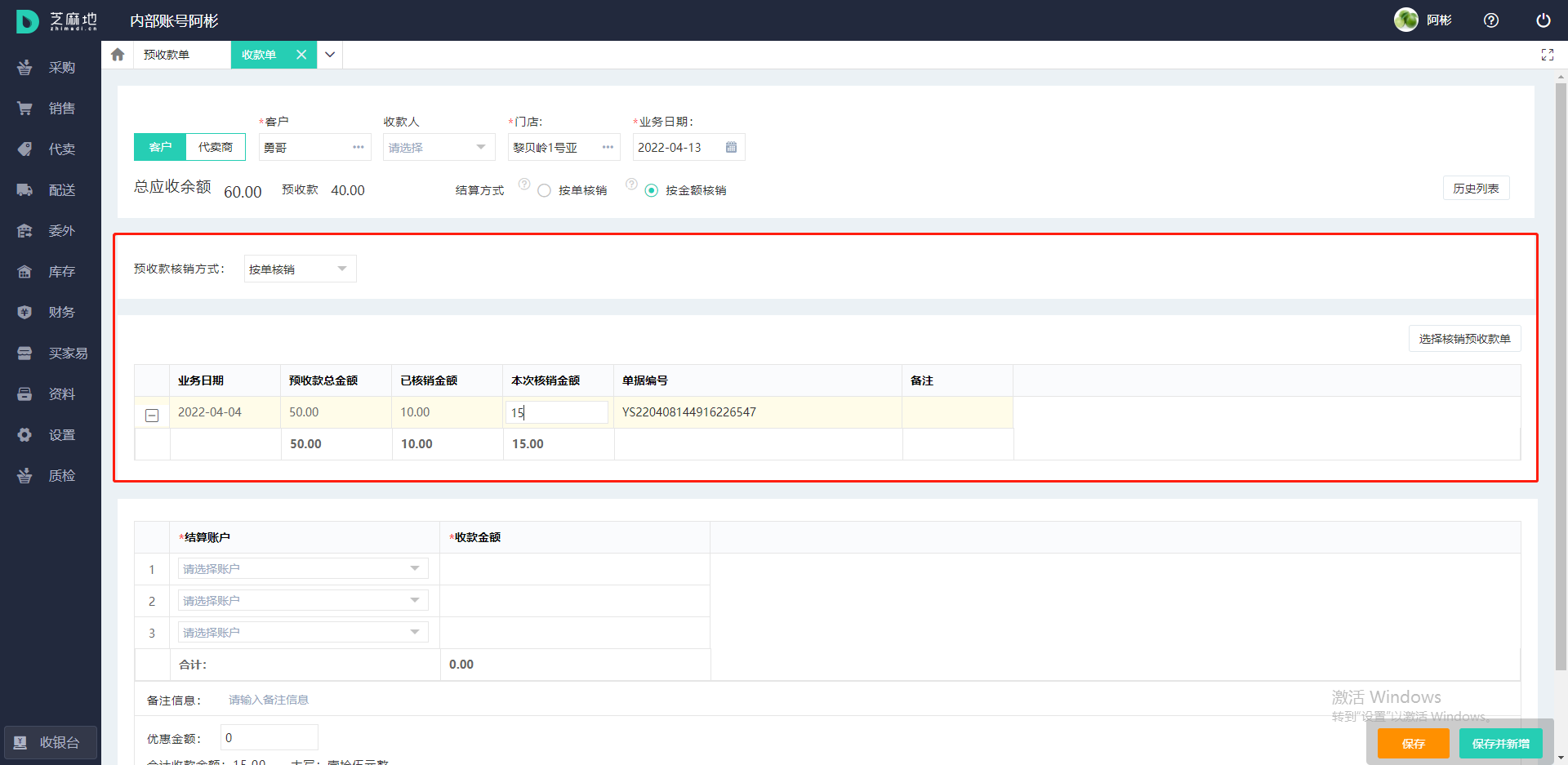The width and height of the screenshot is (1568, 765).
Task: Close the 收款单 tab
Action: pos(301,55)
